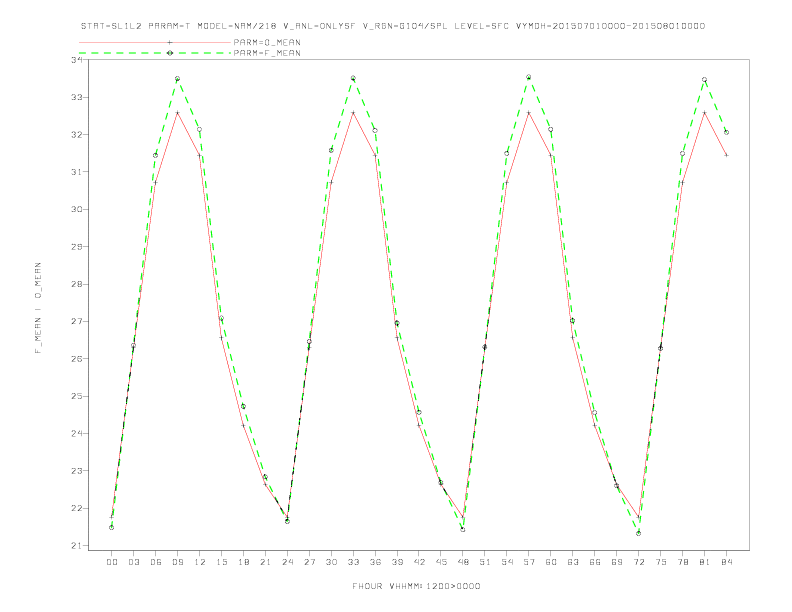Click F_MEAN circle marker at hour 12
The width and height of the screenshot is (792, 612).
click(x=200, y=129)
